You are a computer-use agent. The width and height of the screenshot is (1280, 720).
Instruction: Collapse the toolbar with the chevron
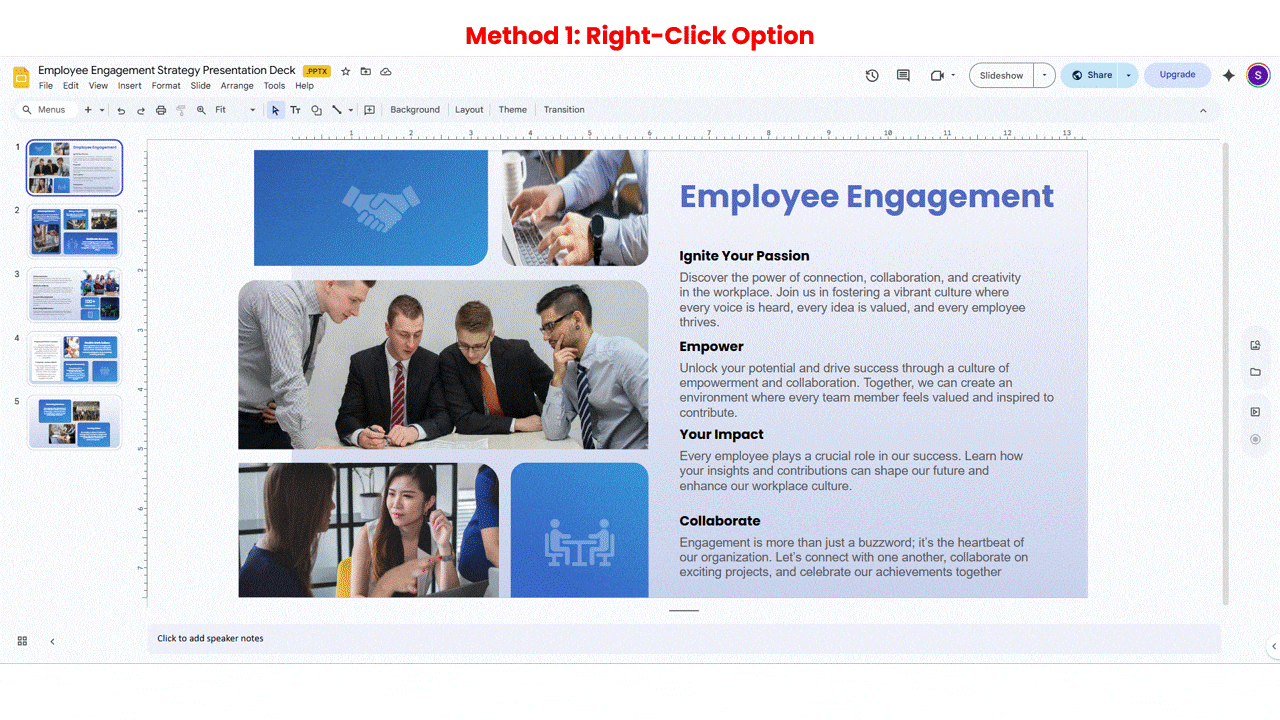click(1203, 110)
